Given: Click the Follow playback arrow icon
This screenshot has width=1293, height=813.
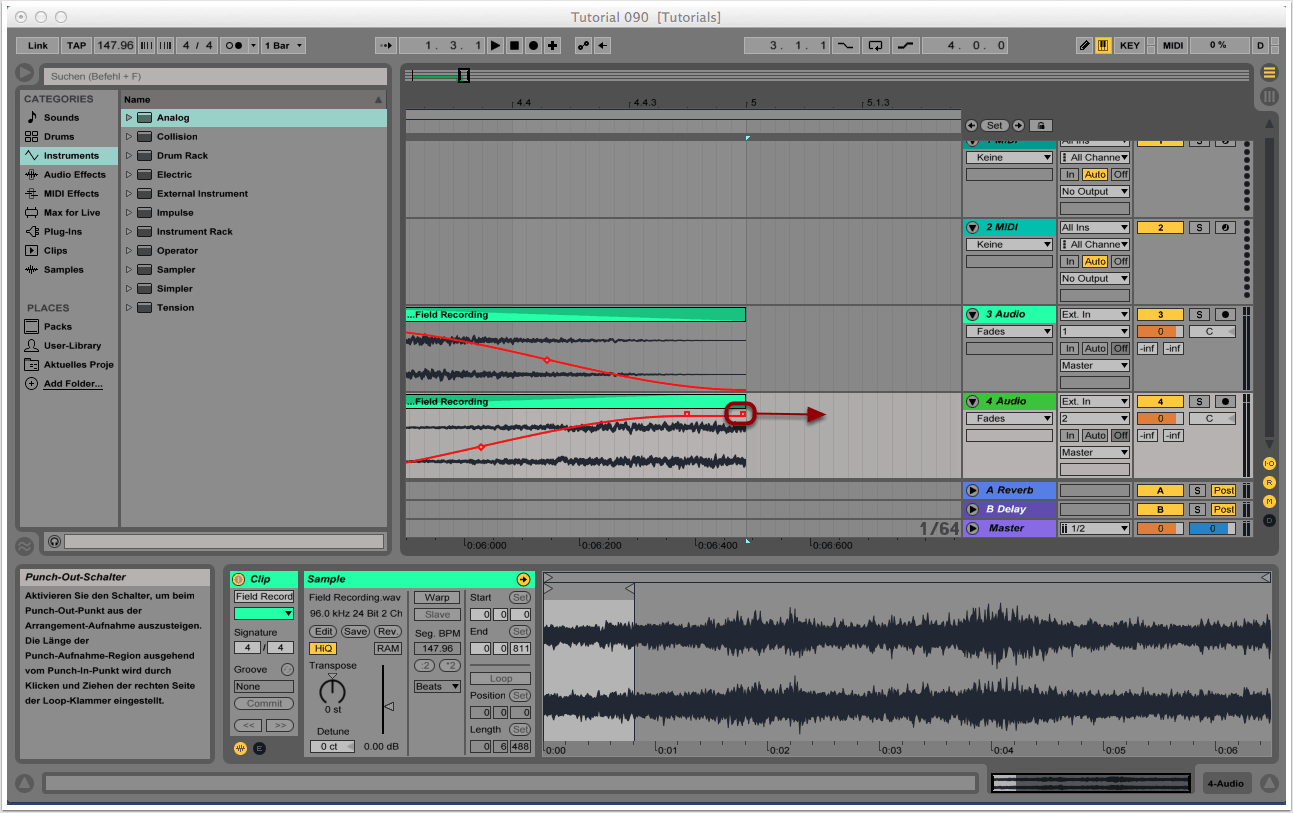Looking at the screenshot, I should [387, 45].
